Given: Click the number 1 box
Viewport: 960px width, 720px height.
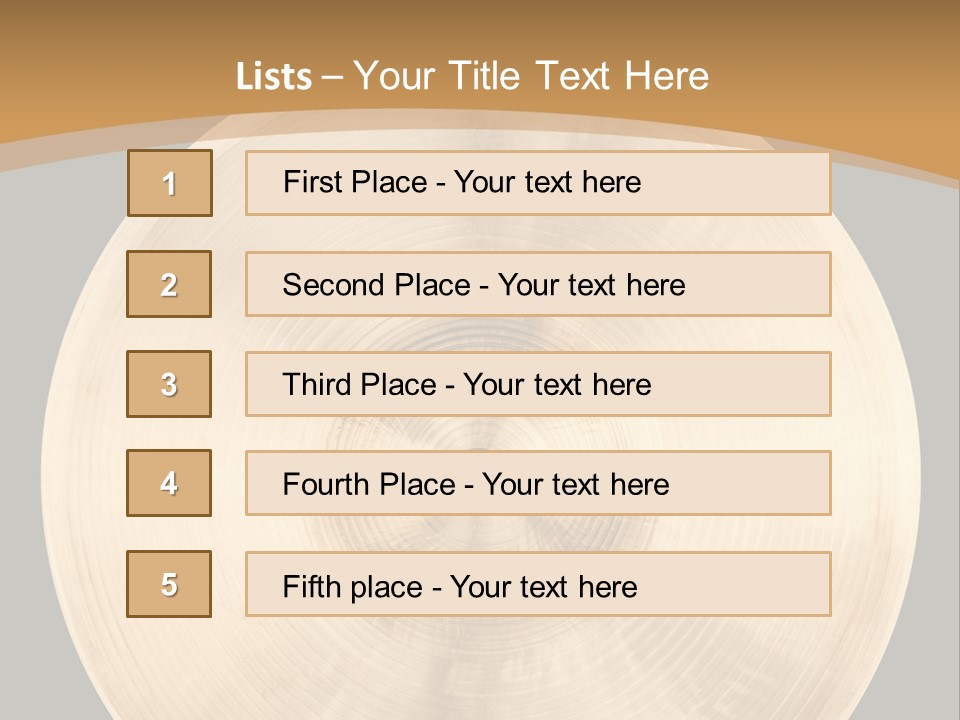Looking at the screenshot, I should click(x=170, y=183).
